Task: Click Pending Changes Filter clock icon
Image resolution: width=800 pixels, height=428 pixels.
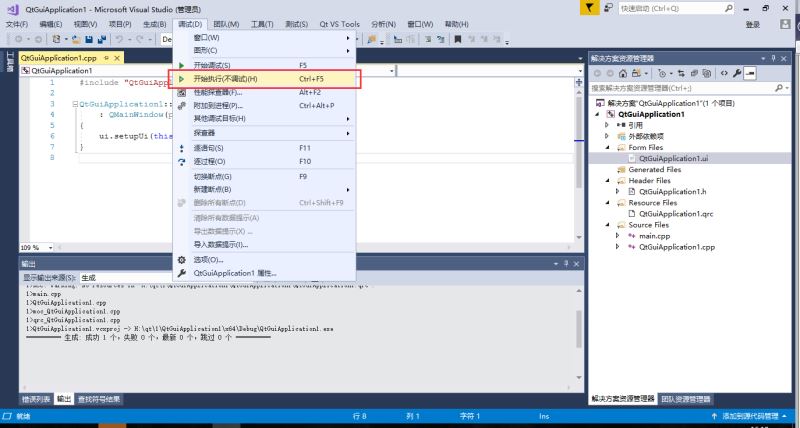Action: 662,73
